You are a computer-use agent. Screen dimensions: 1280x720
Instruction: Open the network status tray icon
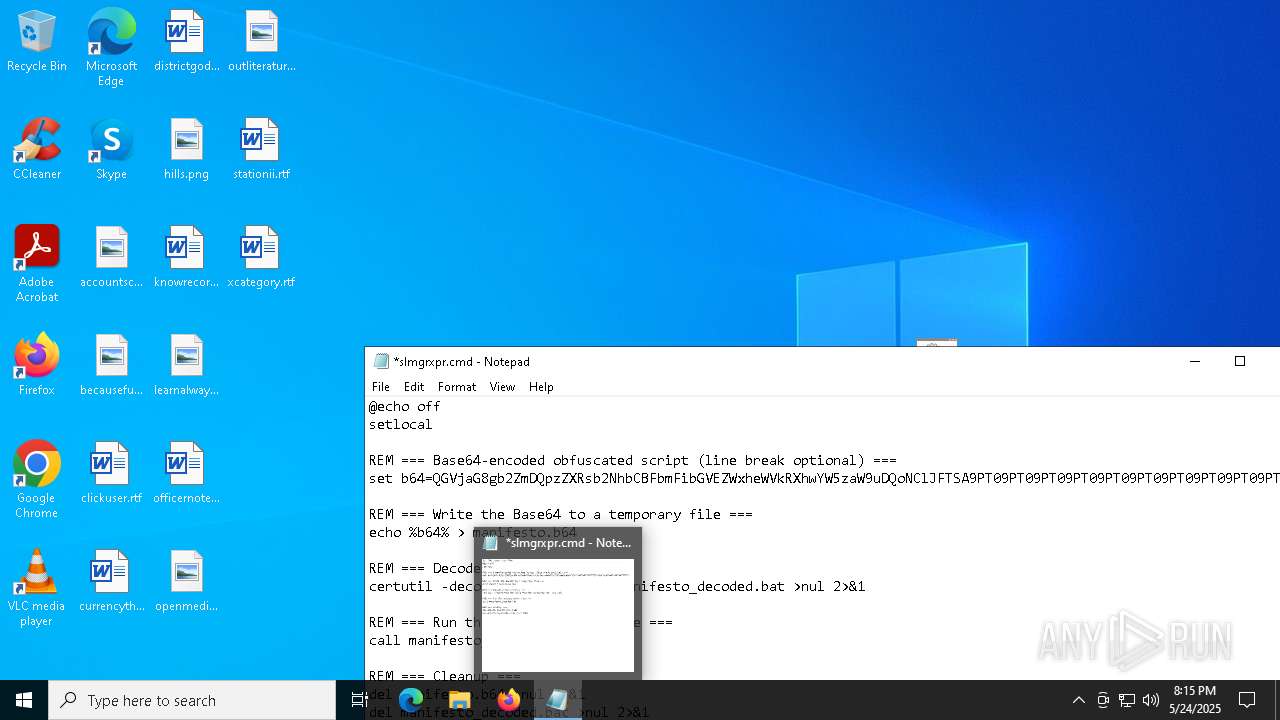(x=1127, y=700)
